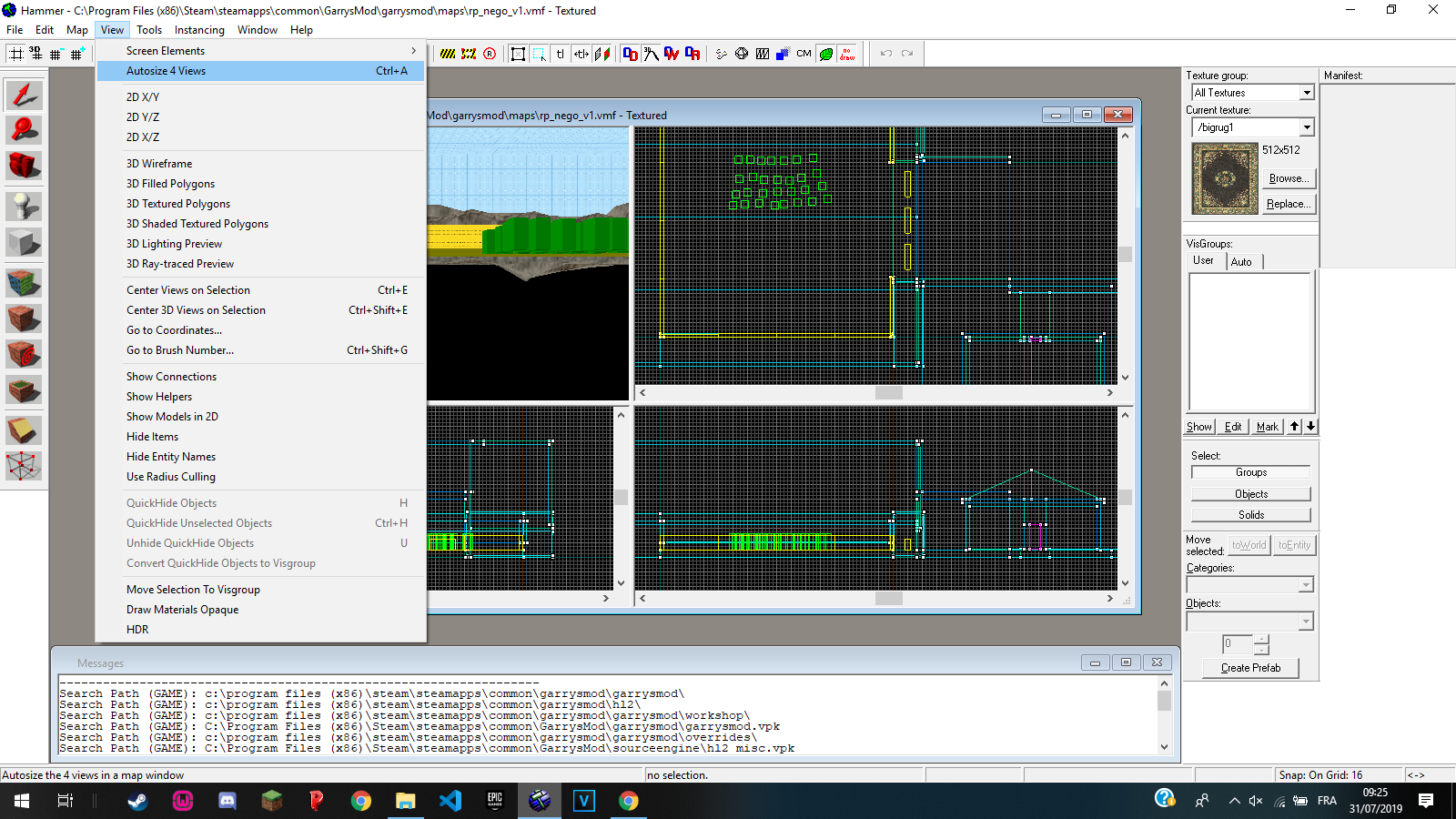The height and width of the screenshot is (819, 1456).
Task: Open the Texture group dropdown
Action: tap(1253, 93)
